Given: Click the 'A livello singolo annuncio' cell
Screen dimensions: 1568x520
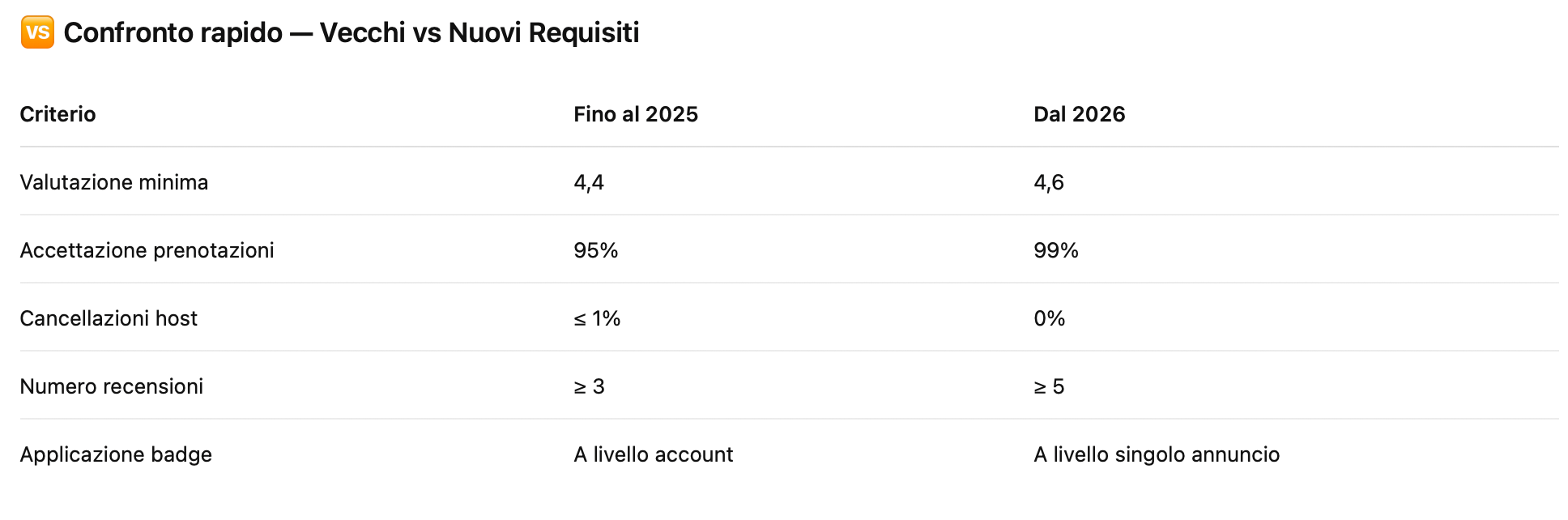Looking at the screenshot, I should [1156, 454].
